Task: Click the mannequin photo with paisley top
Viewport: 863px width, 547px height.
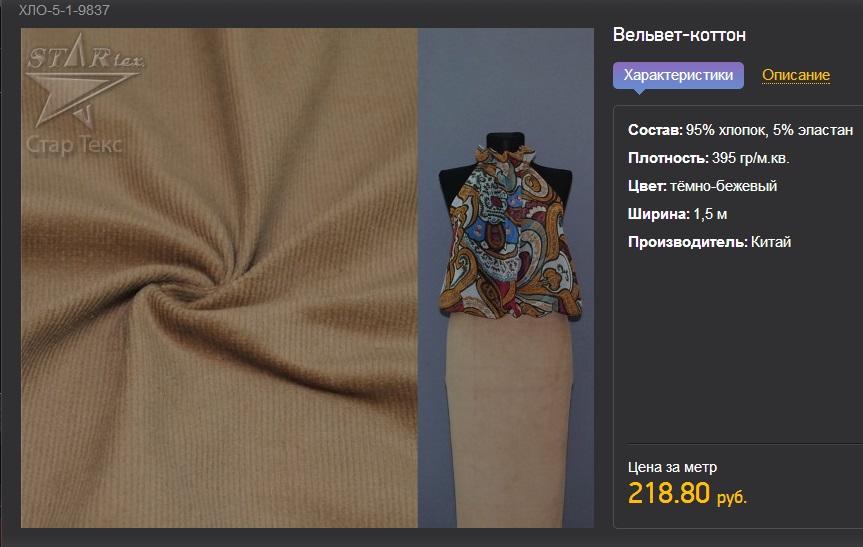Action: 506,278
